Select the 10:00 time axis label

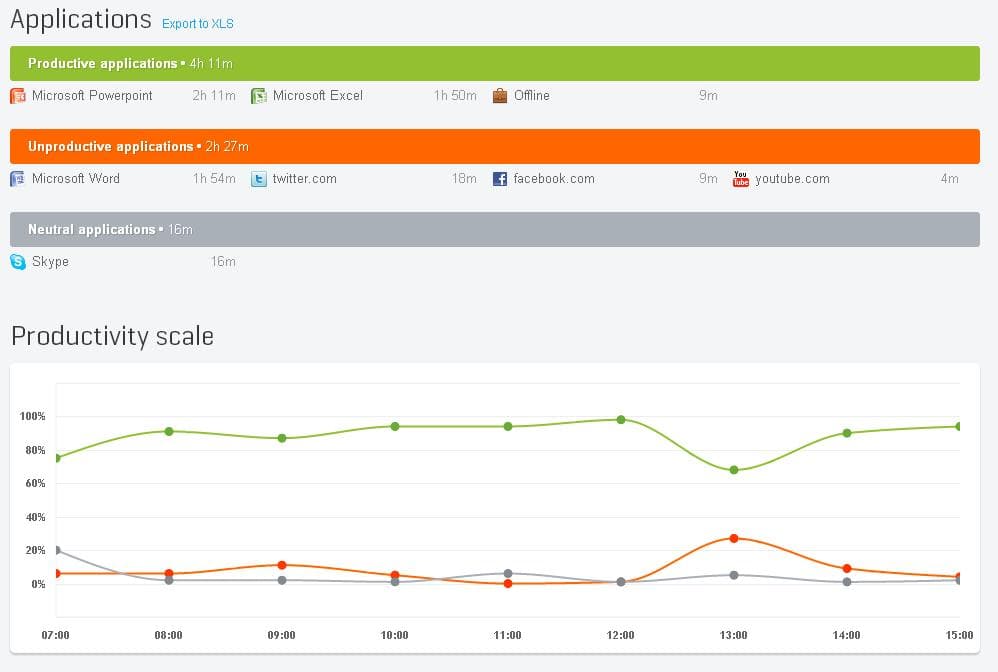pyautogui.click(x=395, y=635)
